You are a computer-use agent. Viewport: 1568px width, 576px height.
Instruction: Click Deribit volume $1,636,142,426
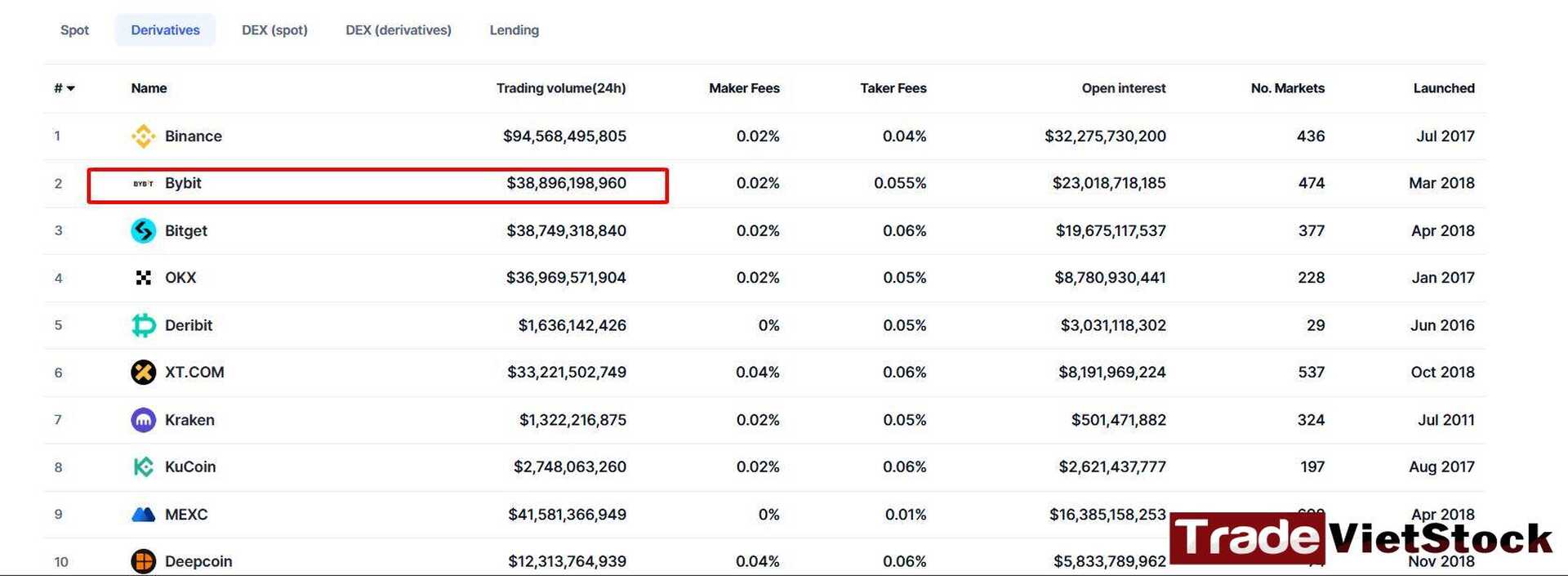tap(572, 325)
